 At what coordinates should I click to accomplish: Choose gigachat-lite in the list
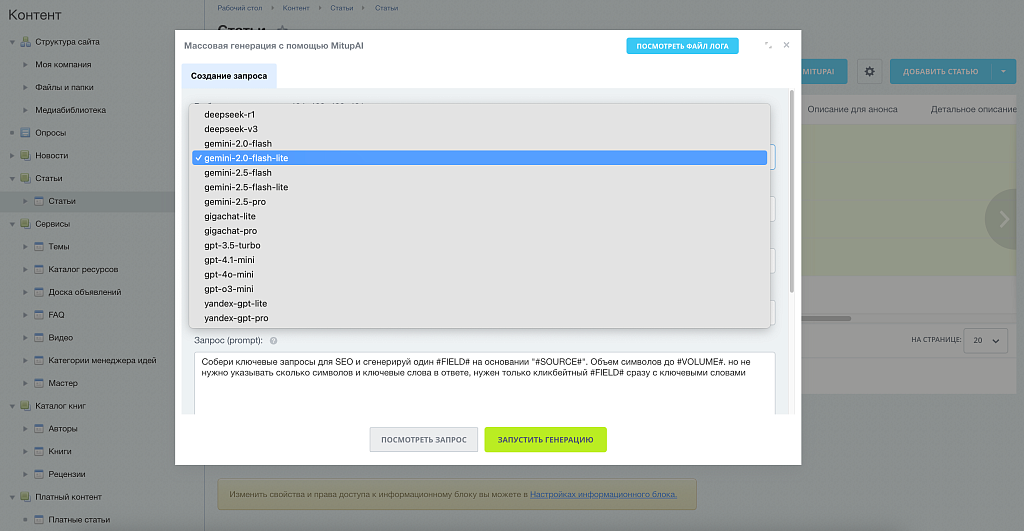pos(230,216)
